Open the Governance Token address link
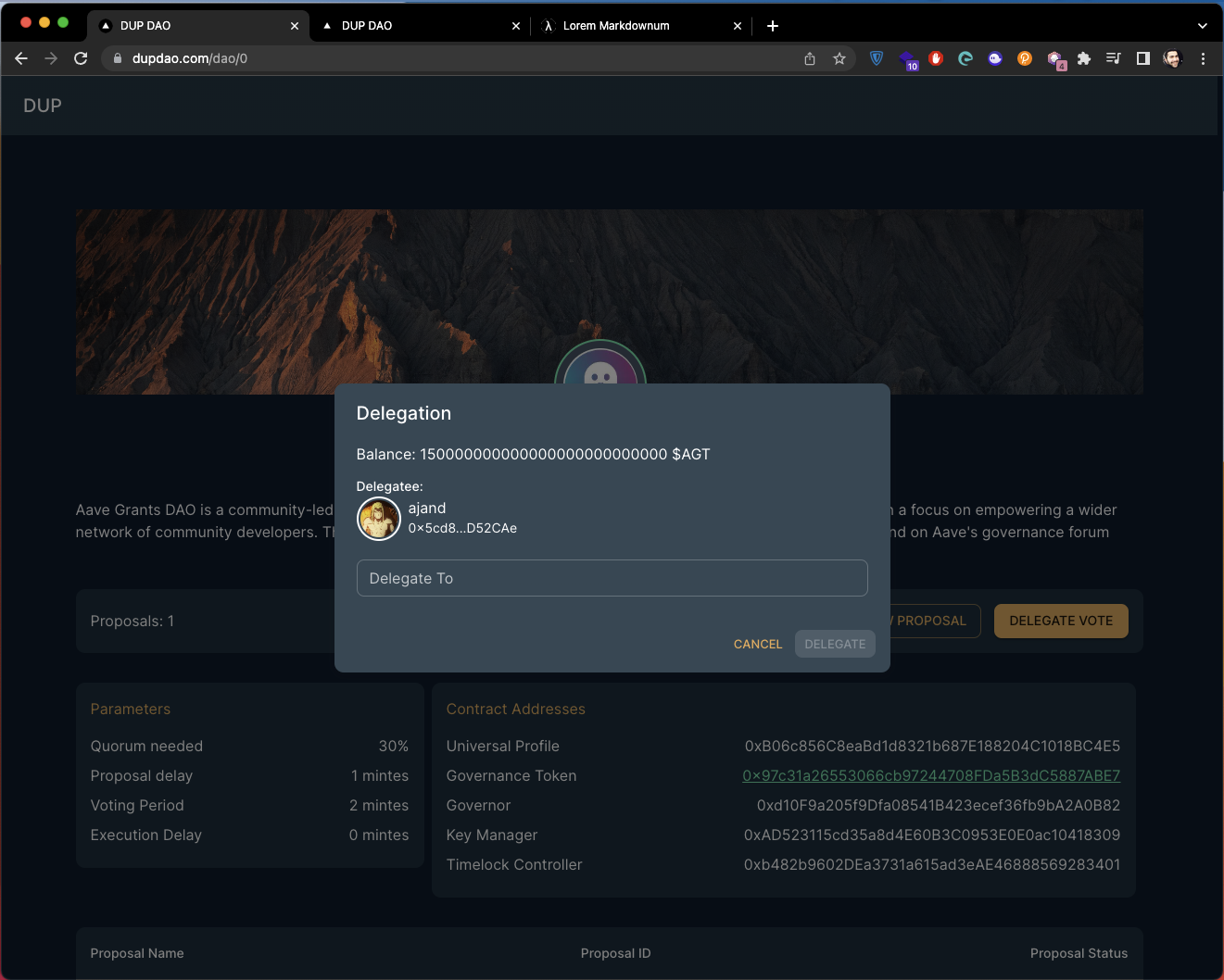The height and width of the screenshot is (980, 1224). pos(931,775)
